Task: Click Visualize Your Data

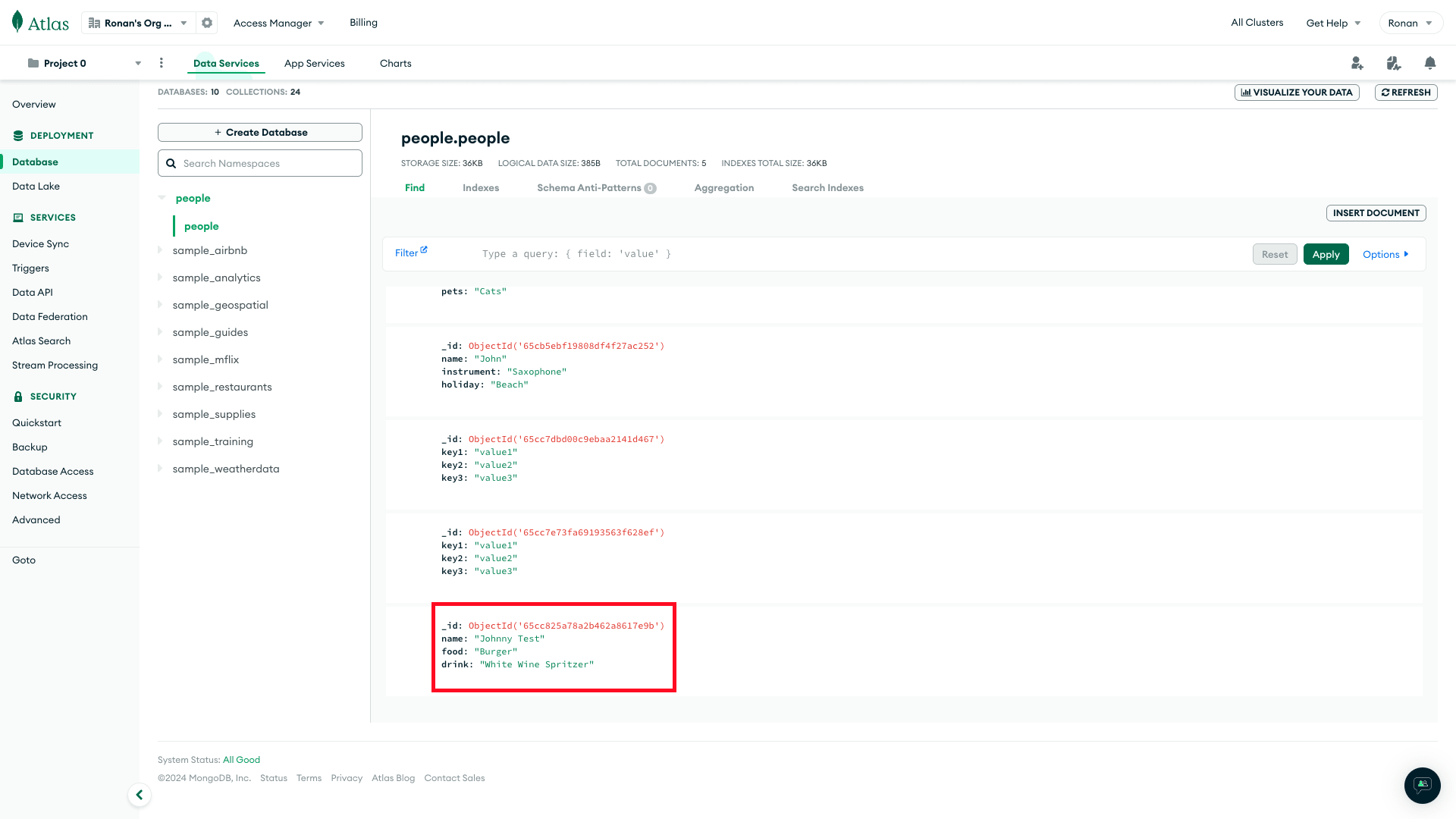Action: click(1297, 93)
